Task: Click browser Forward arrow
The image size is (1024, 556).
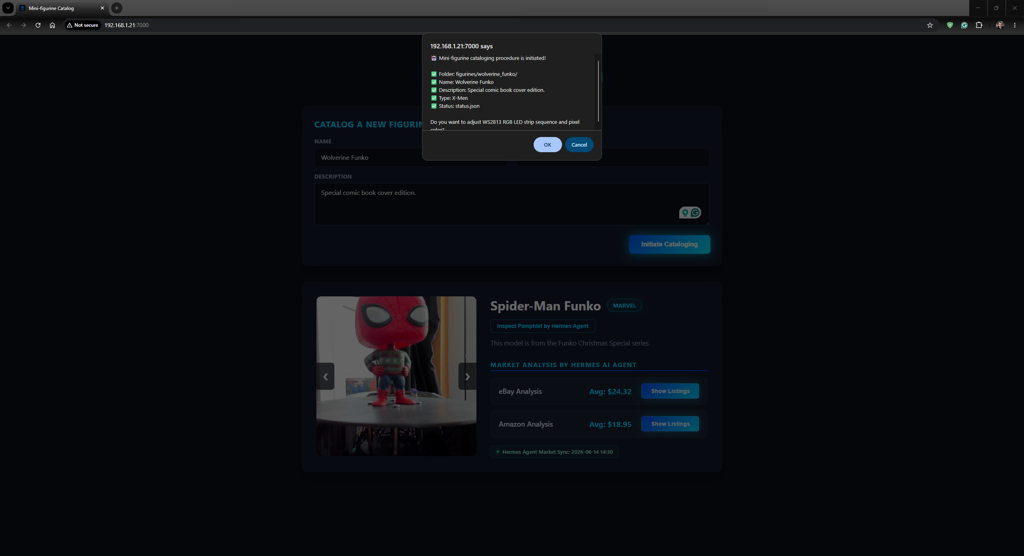Action: pyautogui.click(x=24, y=25)
